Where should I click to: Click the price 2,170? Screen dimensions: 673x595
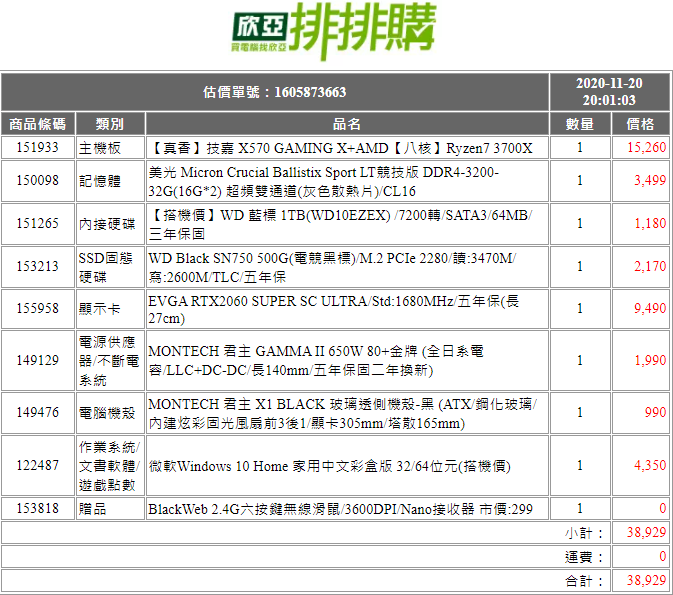[x=650, y=267]
